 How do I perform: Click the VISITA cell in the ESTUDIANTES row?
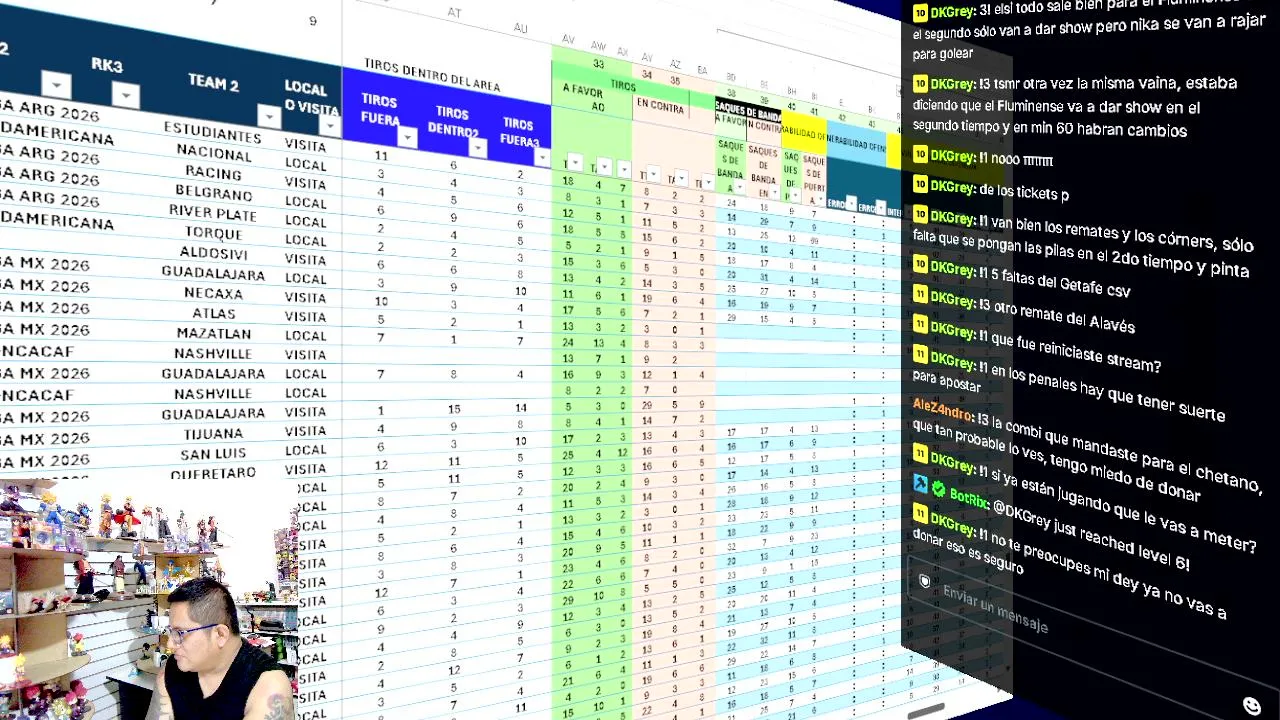pyautogui.click(x=305, y=144)
